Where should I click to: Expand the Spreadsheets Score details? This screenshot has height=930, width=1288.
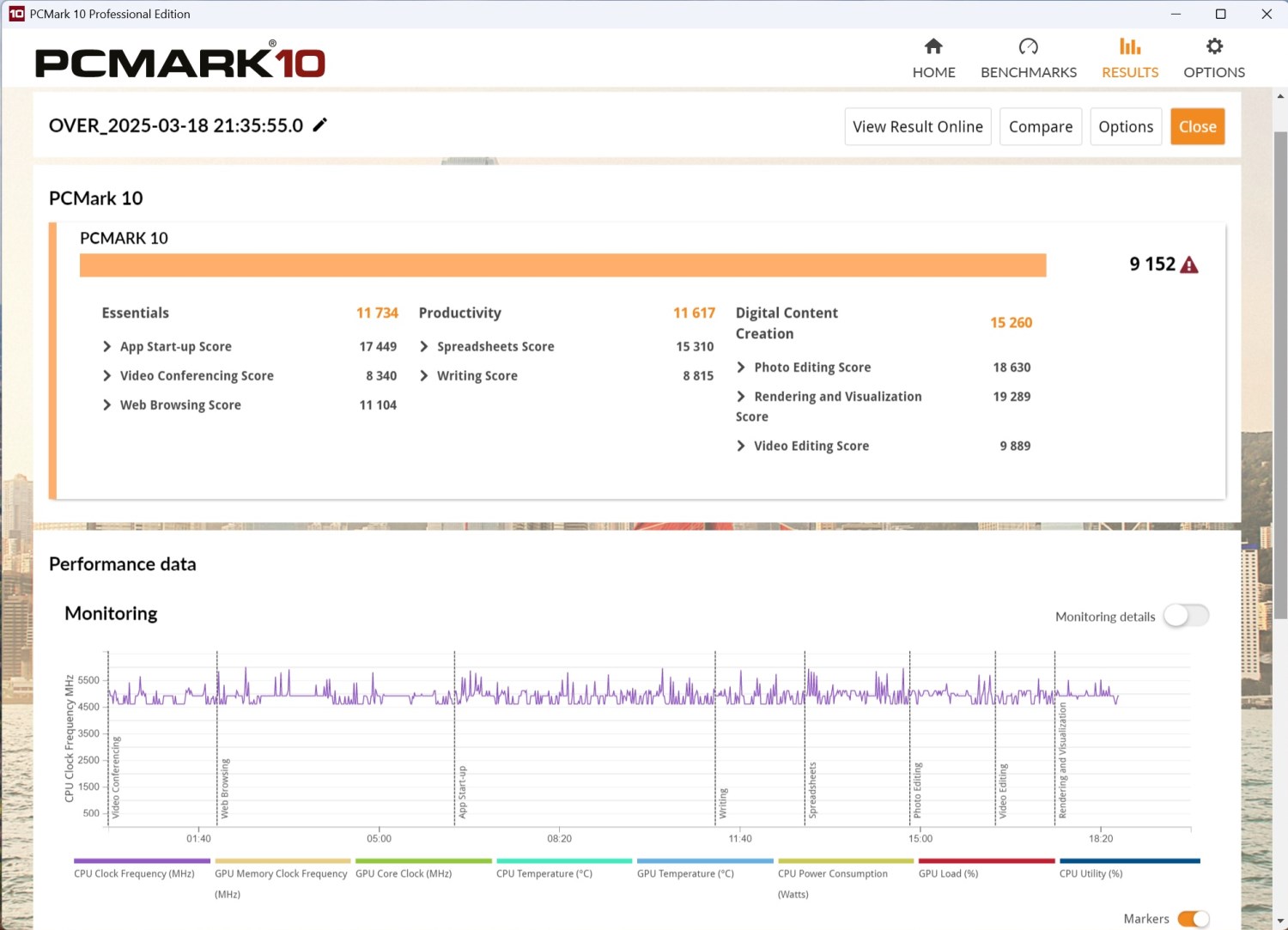point(424,347)
